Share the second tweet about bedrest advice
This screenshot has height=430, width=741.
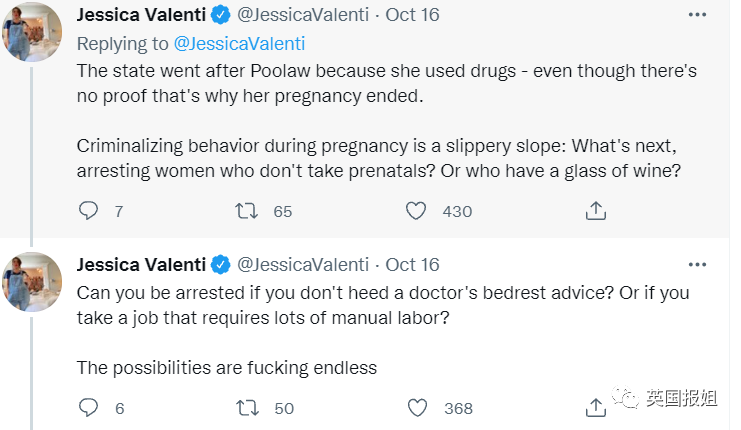click(595, 408)
